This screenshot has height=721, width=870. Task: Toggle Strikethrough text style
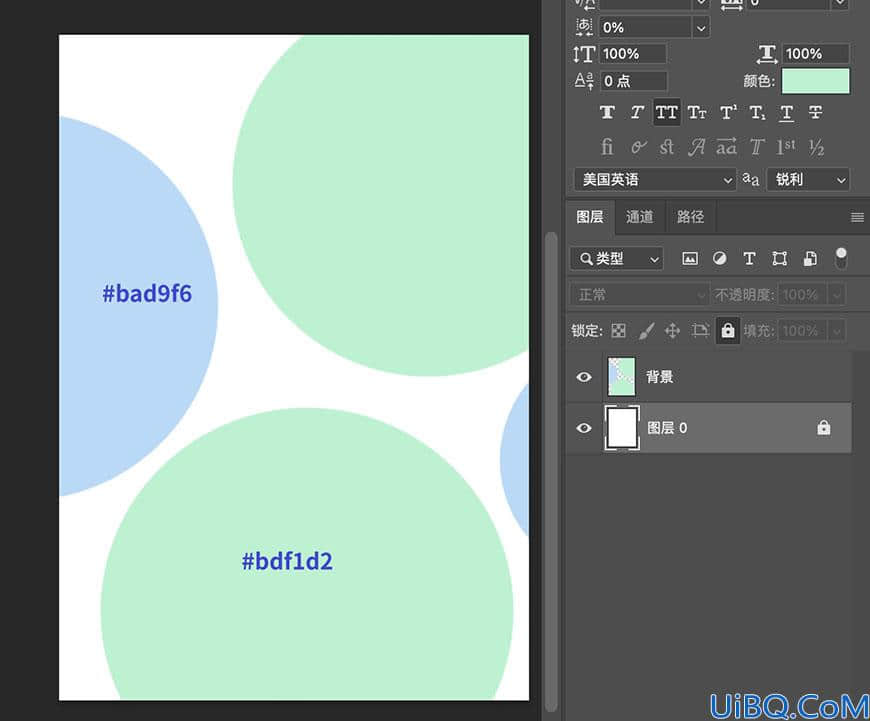click(x=815, y=113)
